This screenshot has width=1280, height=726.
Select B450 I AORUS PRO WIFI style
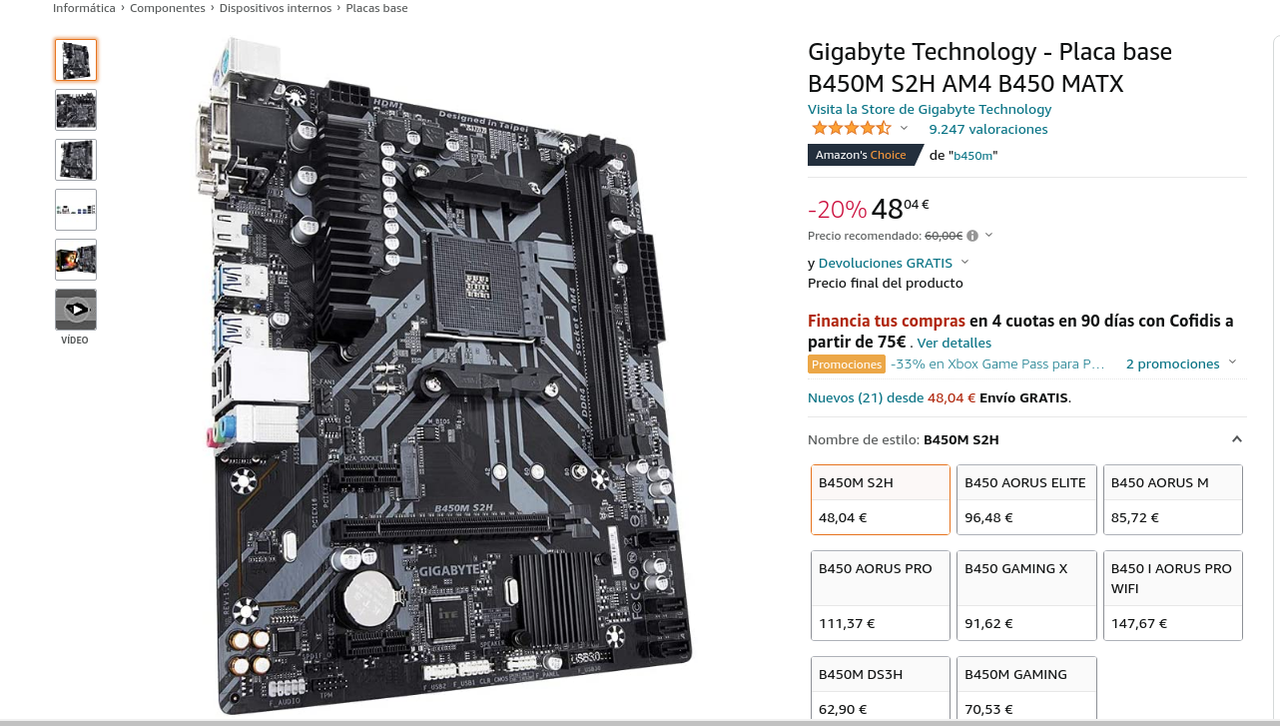point(1172,595)
